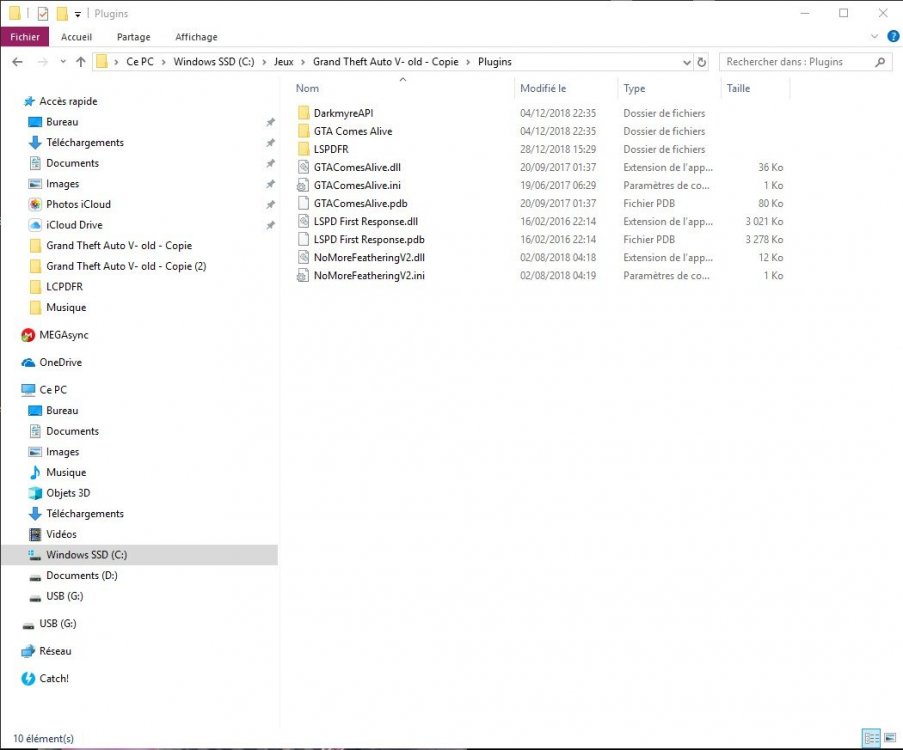Click modified date 28/12/2018 15:29
Viewport: 903px width, 750px height.
point(557,149)
